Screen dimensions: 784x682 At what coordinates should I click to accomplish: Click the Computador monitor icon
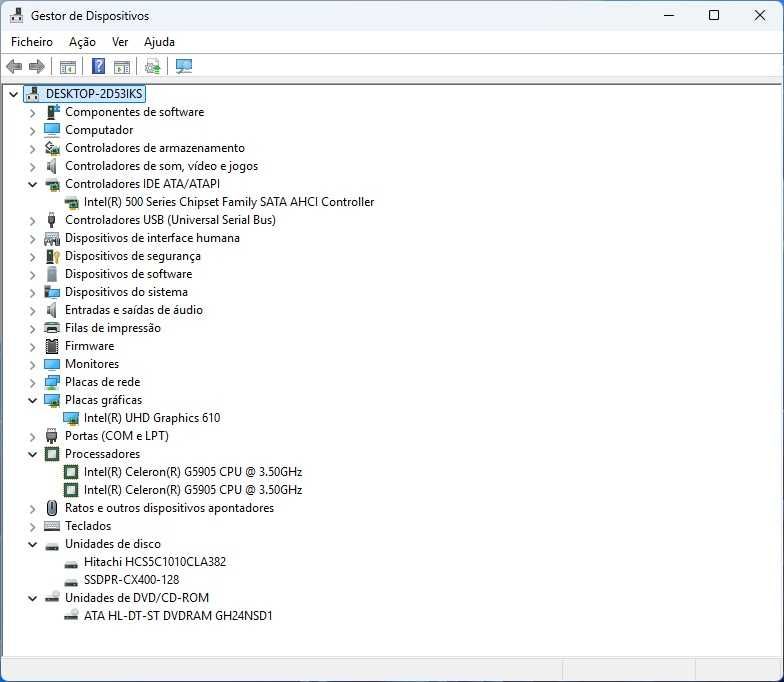52,130
